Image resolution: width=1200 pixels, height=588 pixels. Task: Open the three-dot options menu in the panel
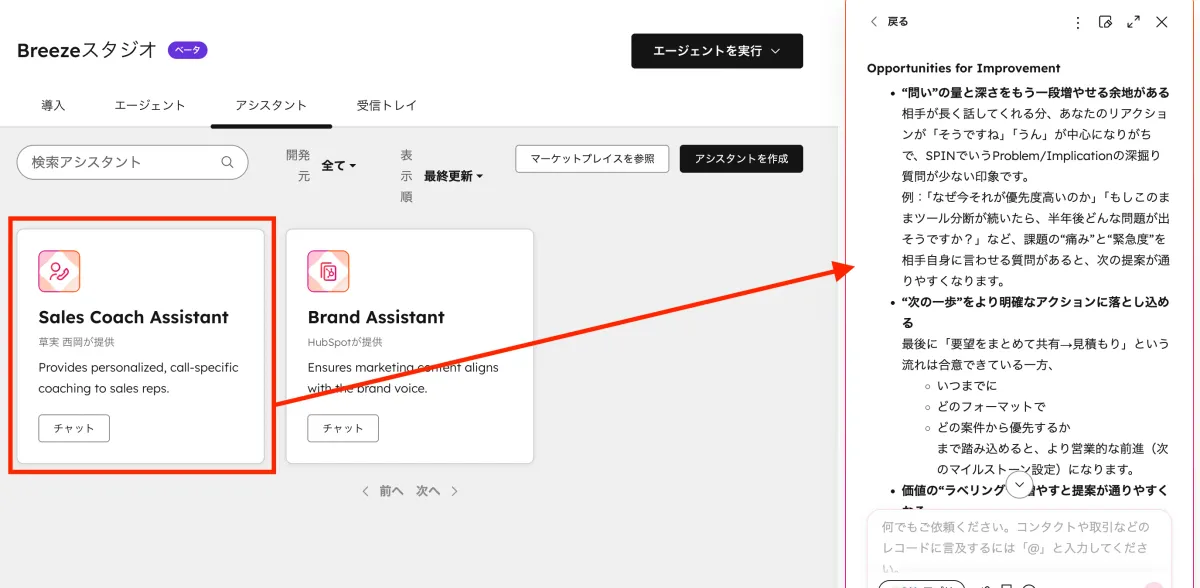1077,21
